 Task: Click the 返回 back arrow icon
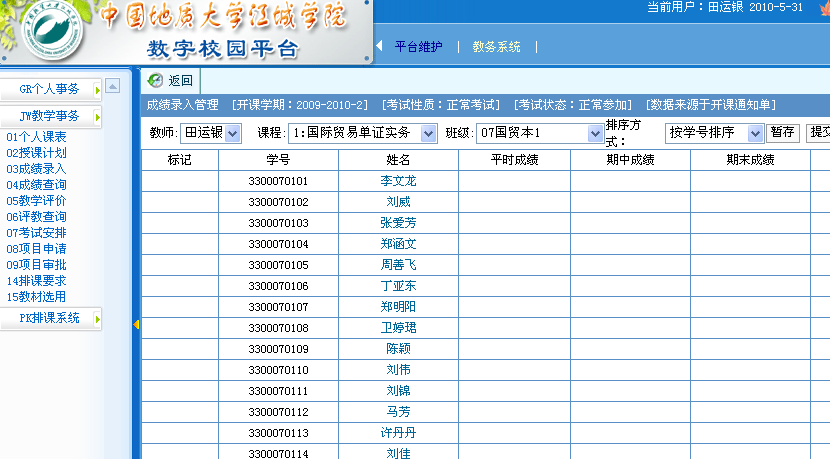coord(155,80)
